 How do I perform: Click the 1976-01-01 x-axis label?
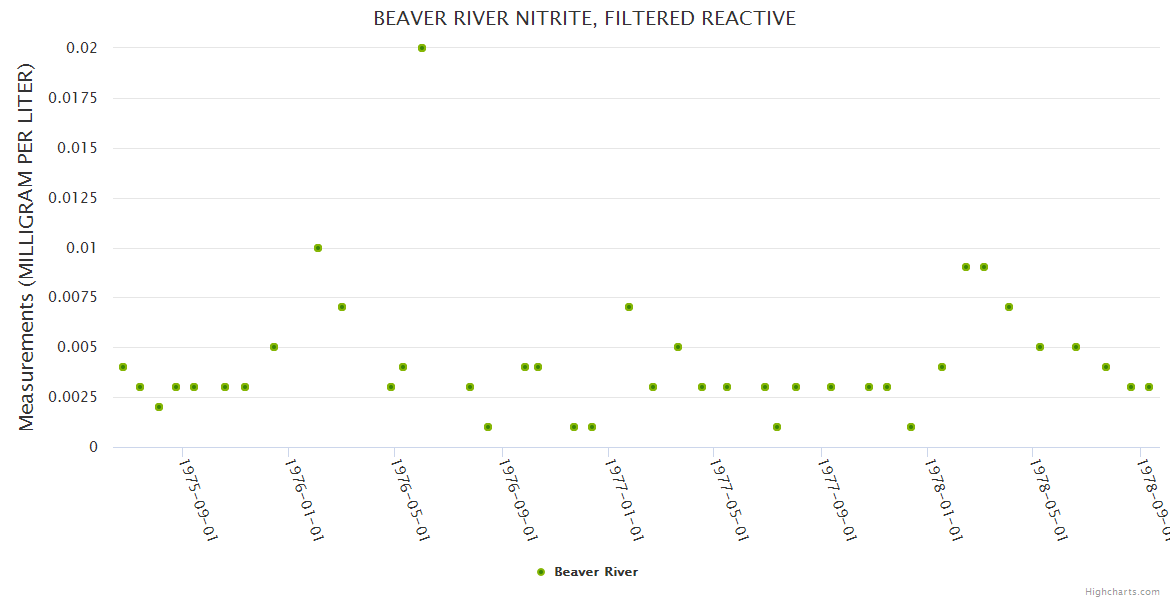click(x=305, y=498)
